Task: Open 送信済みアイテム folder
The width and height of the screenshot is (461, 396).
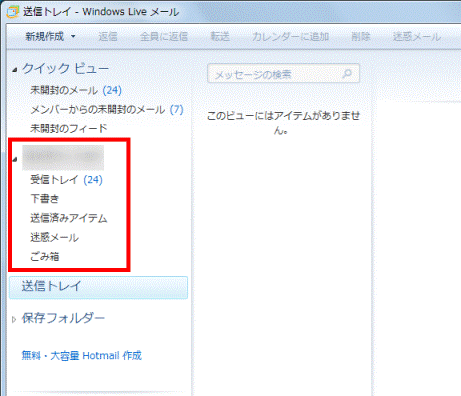Action: tap(69, 218)
